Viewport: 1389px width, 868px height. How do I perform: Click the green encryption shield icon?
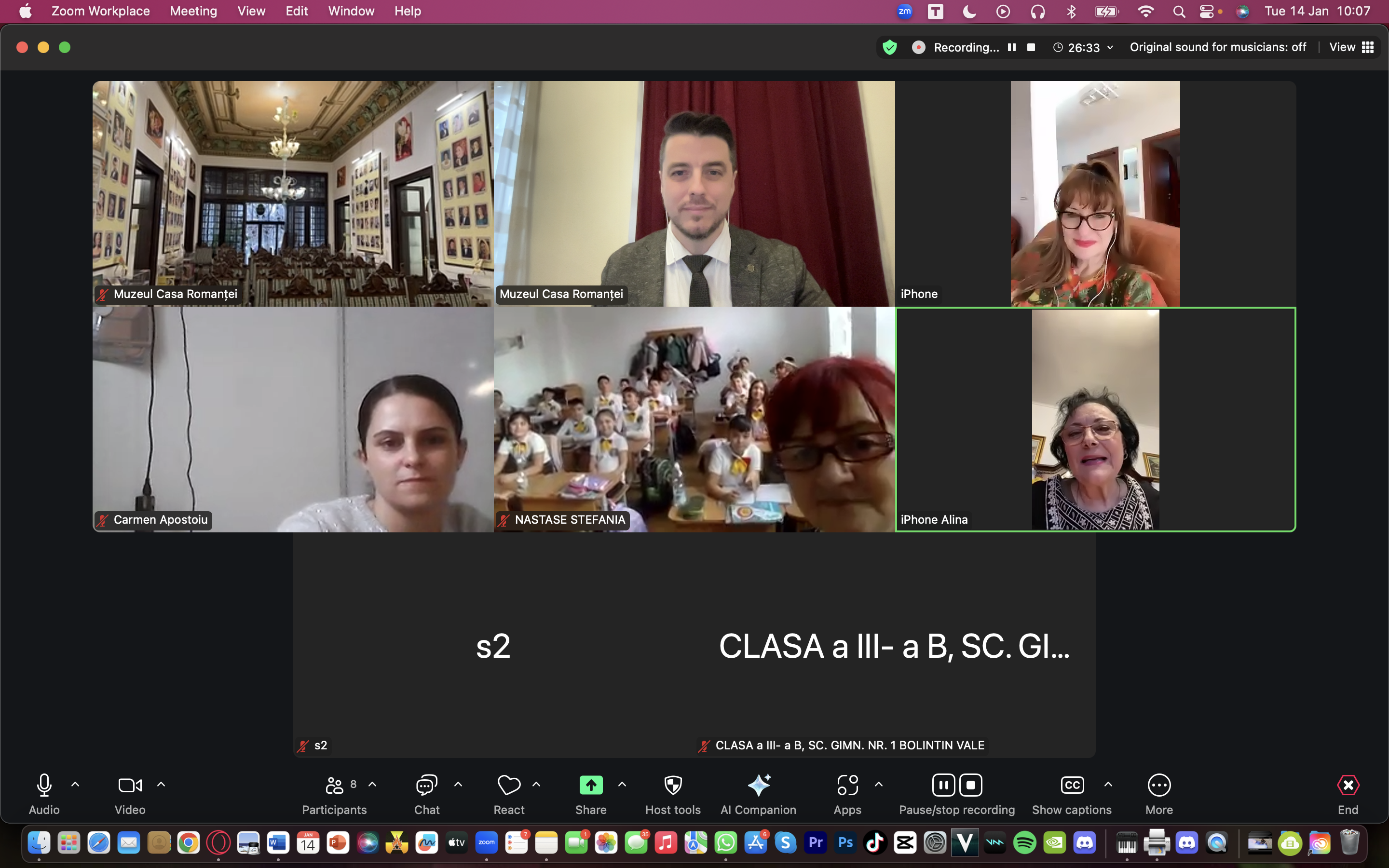pyautogui.click(x=890, y=47)
